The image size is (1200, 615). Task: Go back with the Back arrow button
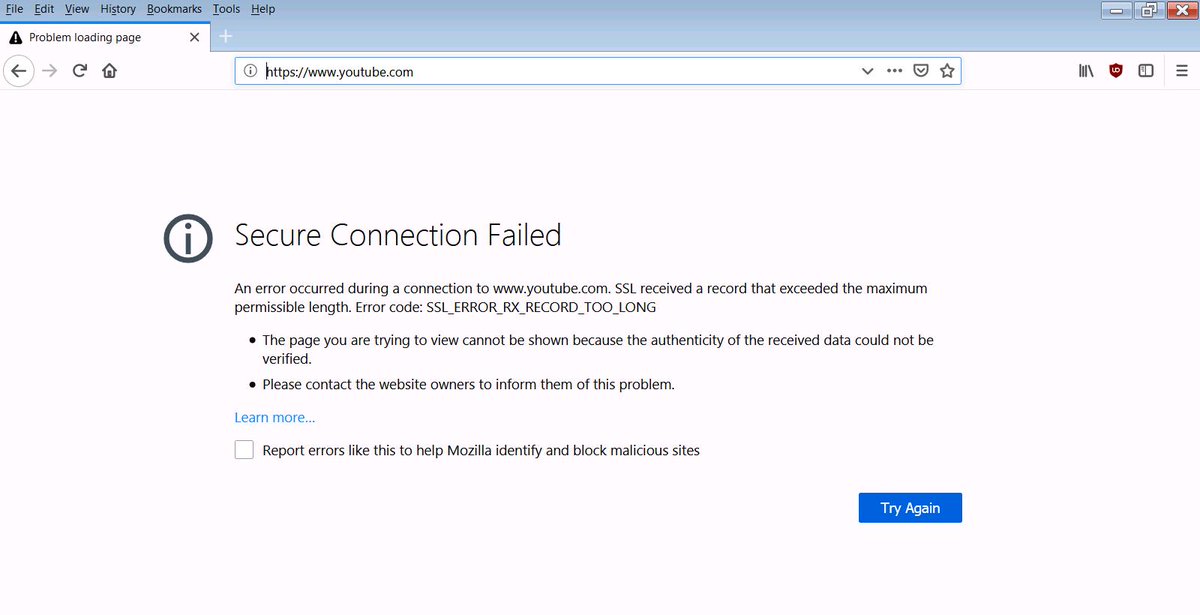[x=18, y=71]
